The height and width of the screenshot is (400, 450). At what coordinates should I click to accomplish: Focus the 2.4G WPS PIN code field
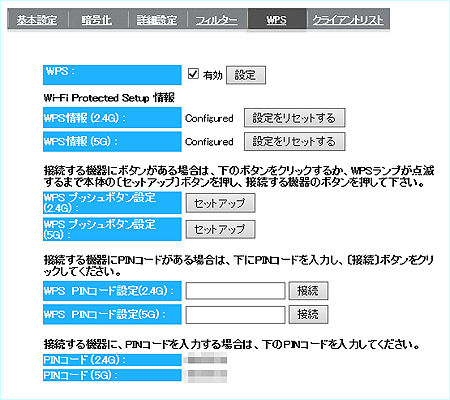[235, 291]
